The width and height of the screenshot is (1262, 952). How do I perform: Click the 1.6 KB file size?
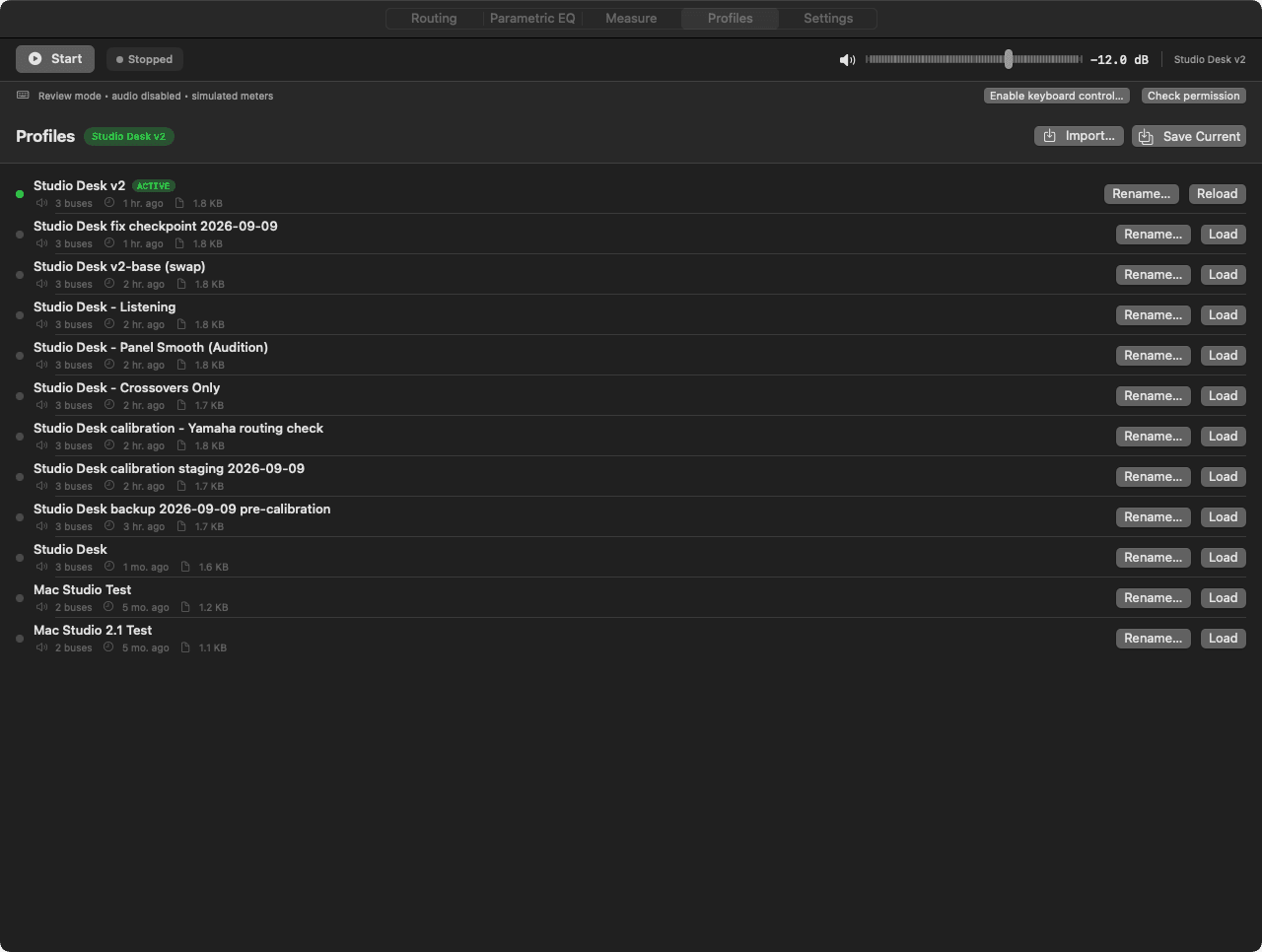click(214, 568)
